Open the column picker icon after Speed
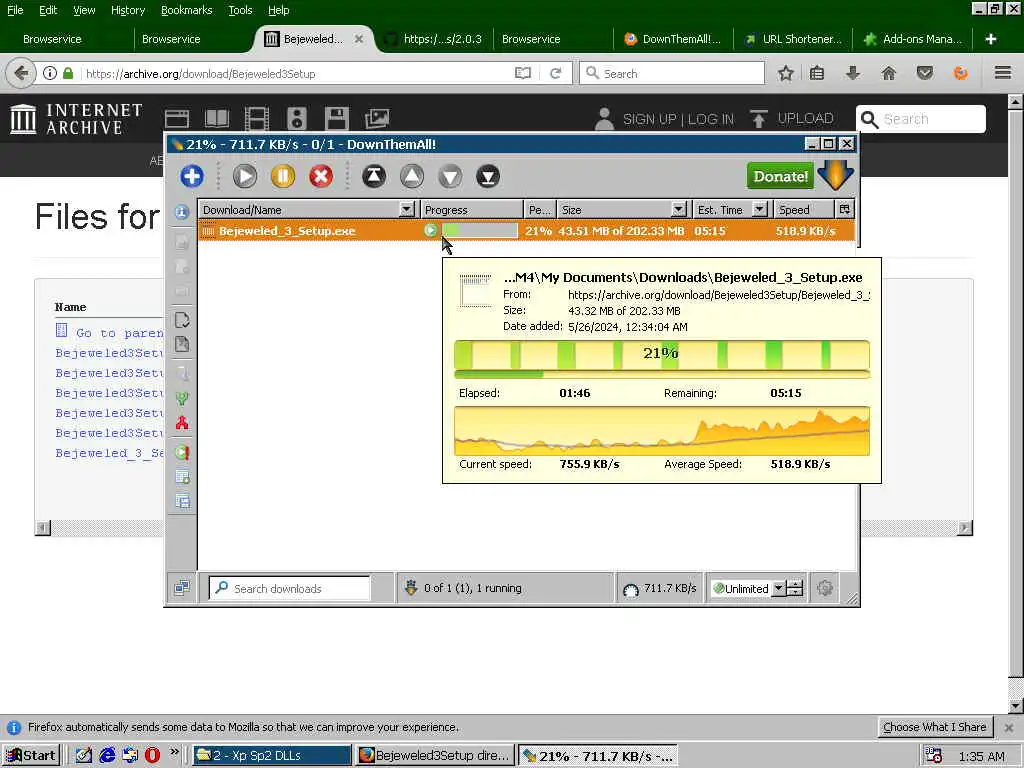 [x=844, y=210]
